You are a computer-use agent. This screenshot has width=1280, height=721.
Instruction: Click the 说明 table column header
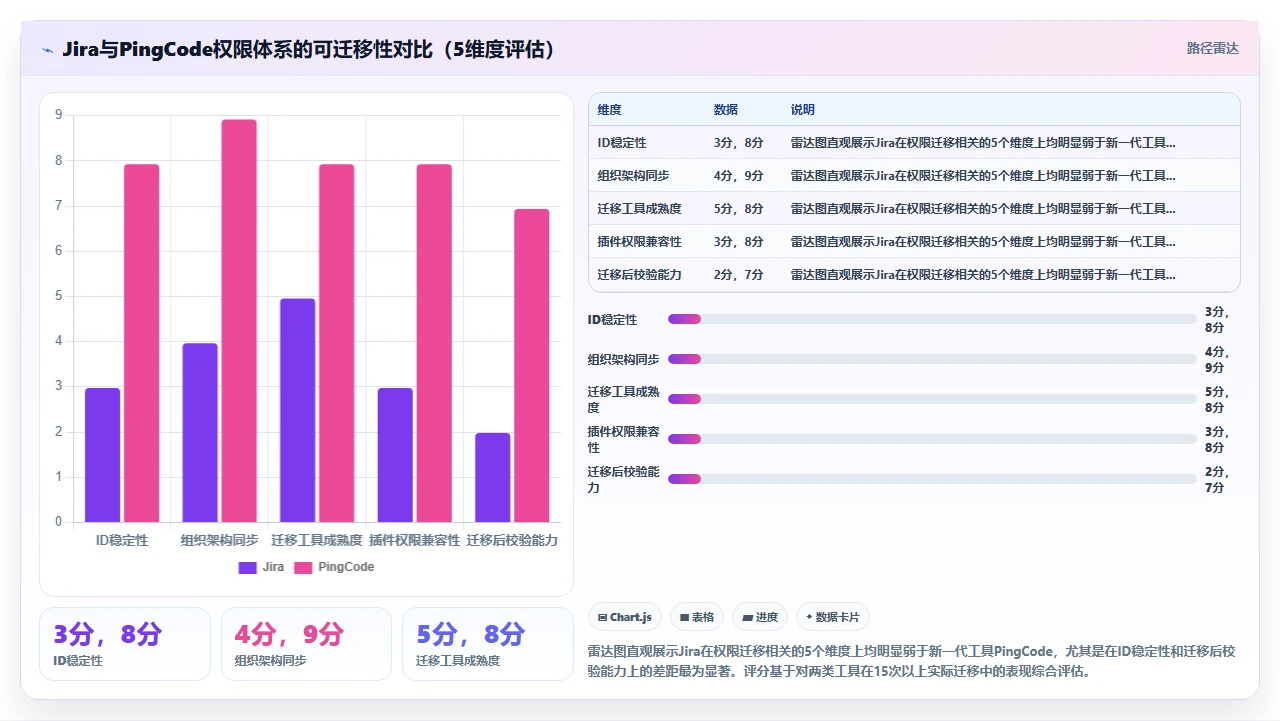[803, 110]
